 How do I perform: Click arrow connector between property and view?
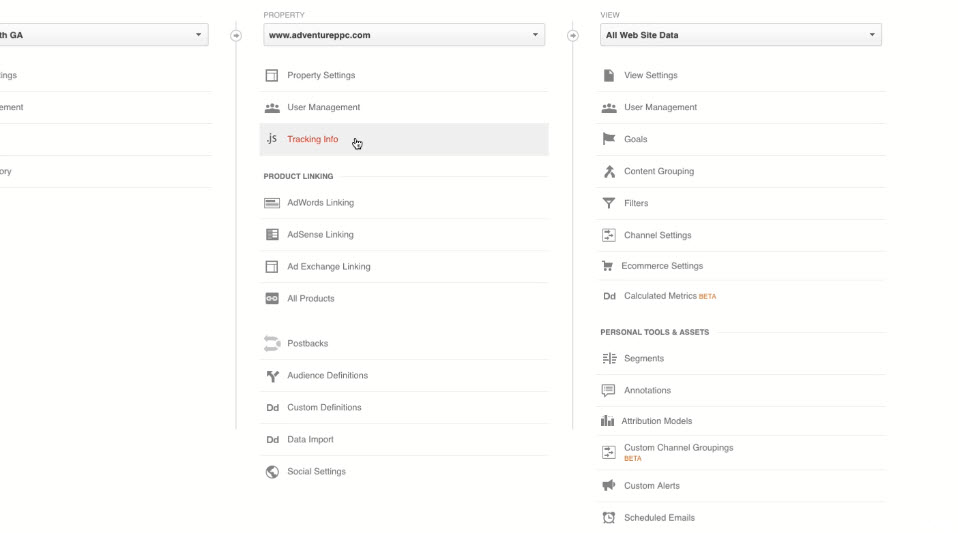tap(572, 35)
